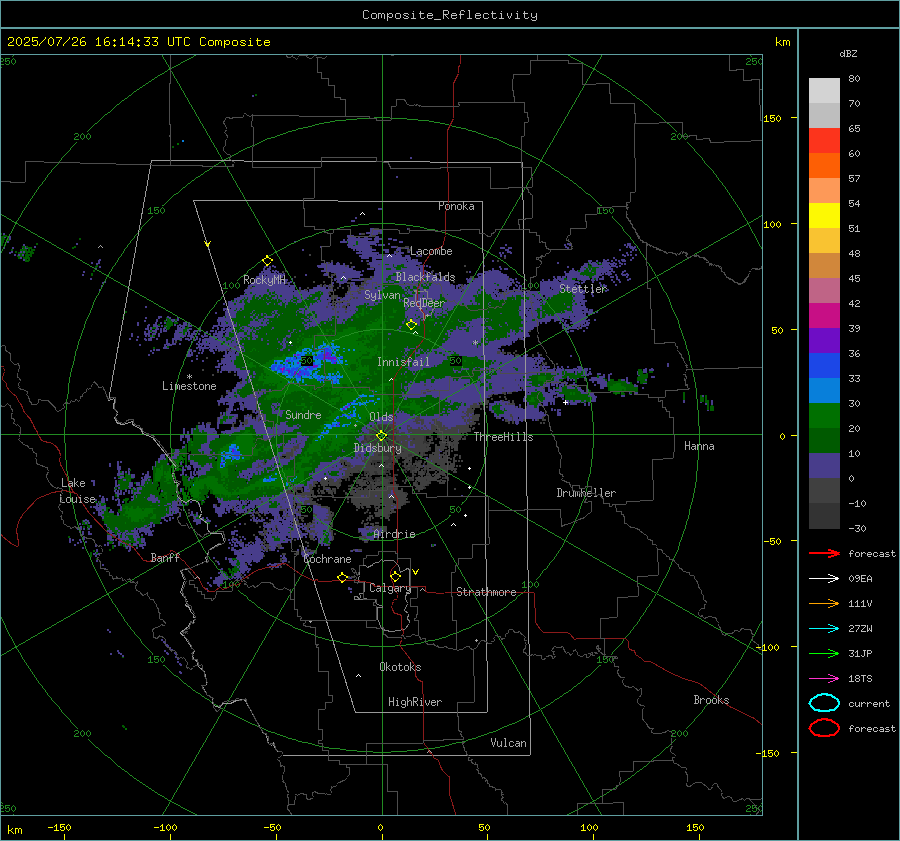Click the Lake Louise label
This screenshot has height=841, width=900.
pos(77,491)
